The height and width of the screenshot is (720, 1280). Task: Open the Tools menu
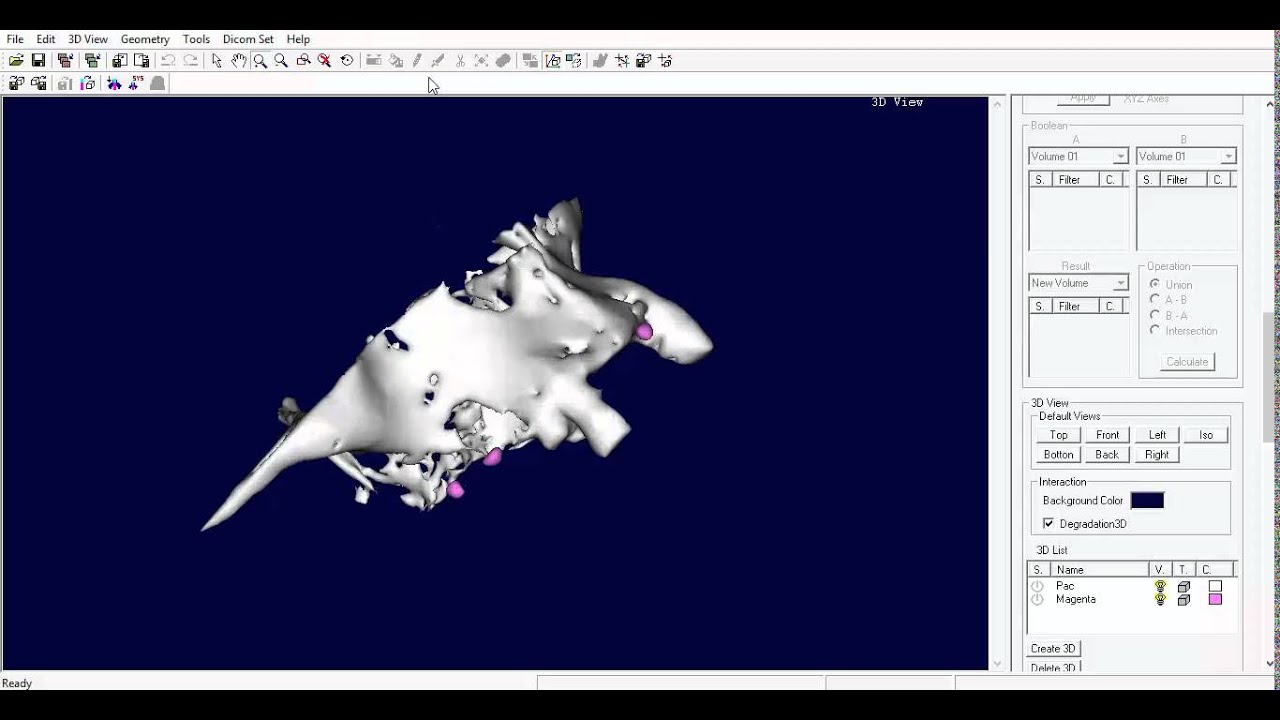point(196,39)
